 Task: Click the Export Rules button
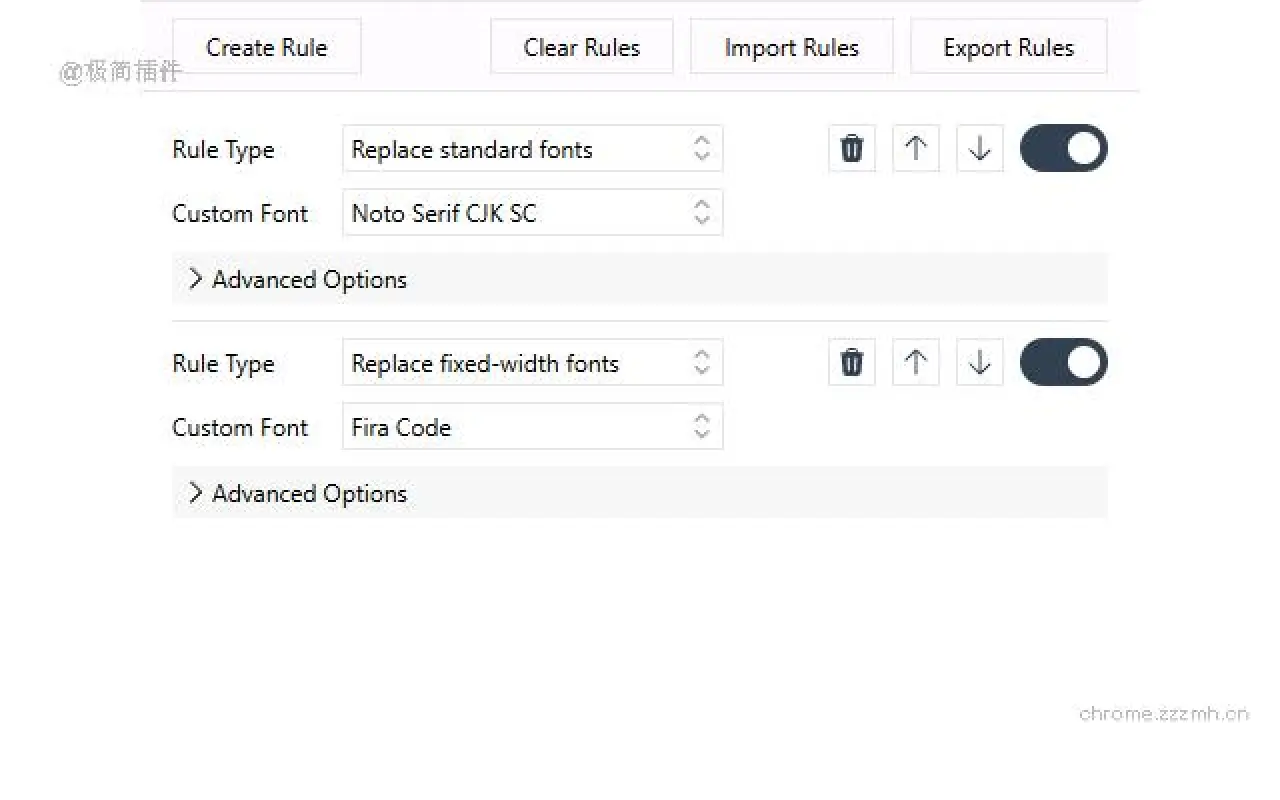click(x=1008, y=47)
